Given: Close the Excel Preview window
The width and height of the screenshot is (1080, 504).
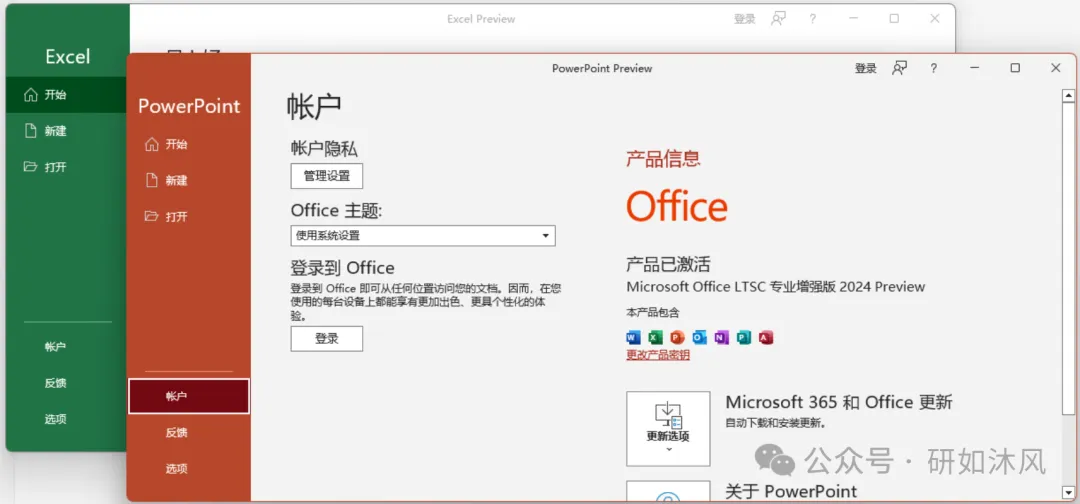Looking at the screenshot, I should (x=935, y=19).
